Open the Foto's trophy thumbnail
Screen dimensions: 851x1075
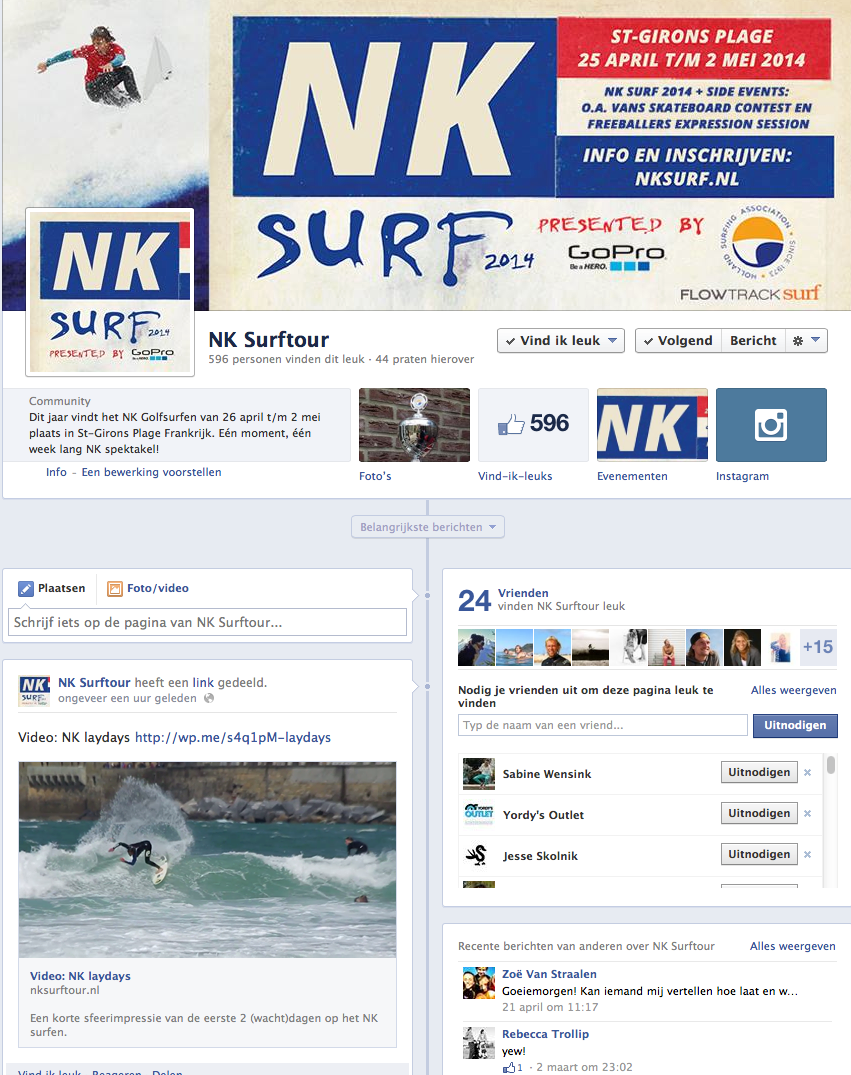(414, 424)
